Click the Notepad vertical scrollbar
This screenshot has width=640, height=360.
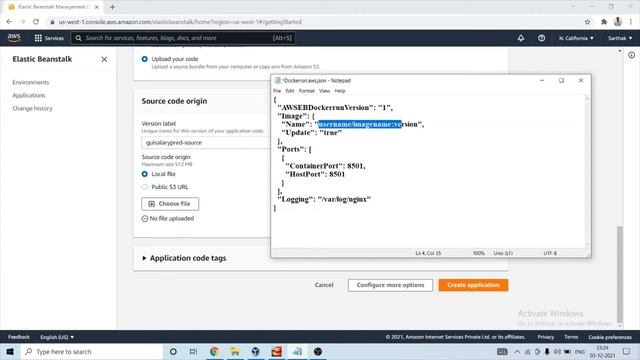tap(587, 171)
